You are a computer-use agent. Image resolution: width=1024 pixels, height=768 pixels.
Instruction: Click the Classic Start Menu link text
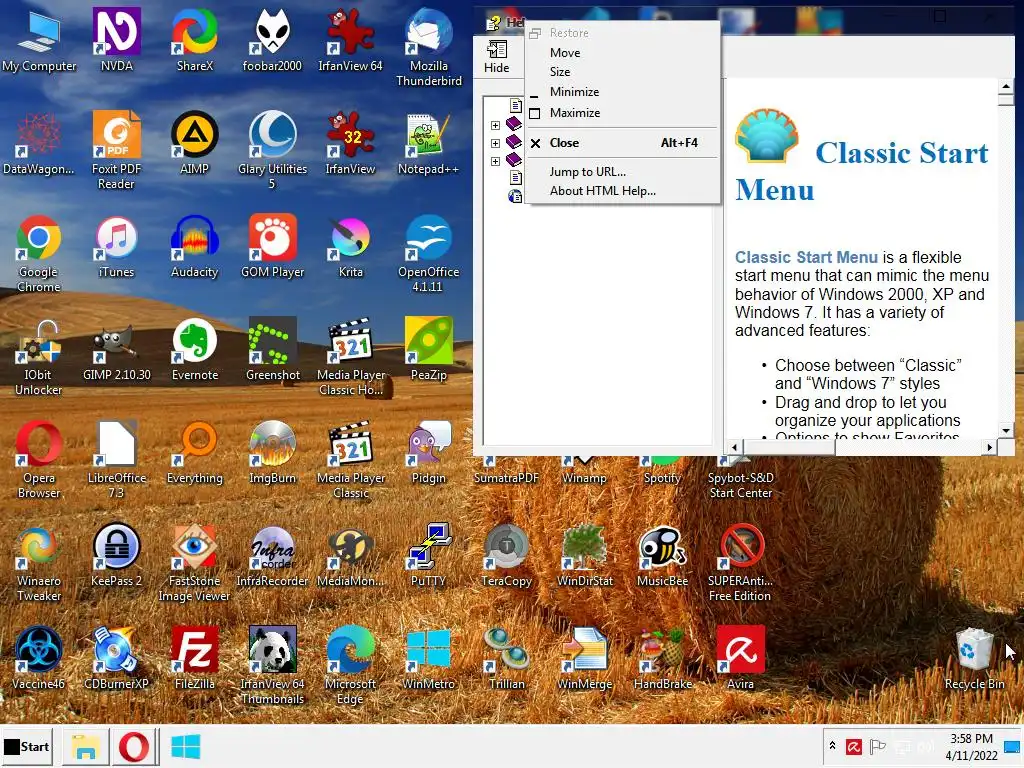click(x=806, y=257)
